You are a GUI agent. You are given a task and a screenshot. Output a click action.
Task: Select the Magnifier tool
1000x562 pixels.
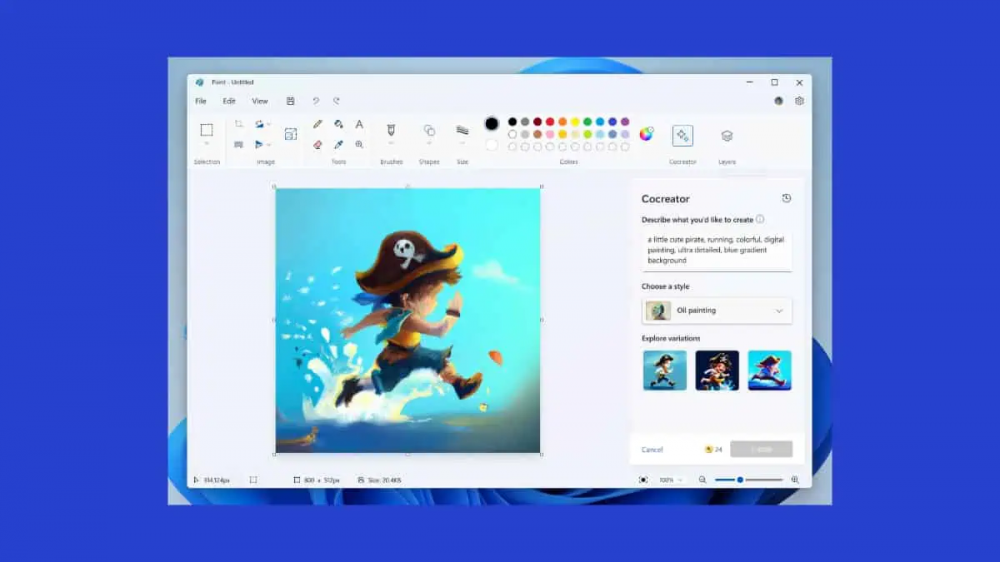click(359, 145)
